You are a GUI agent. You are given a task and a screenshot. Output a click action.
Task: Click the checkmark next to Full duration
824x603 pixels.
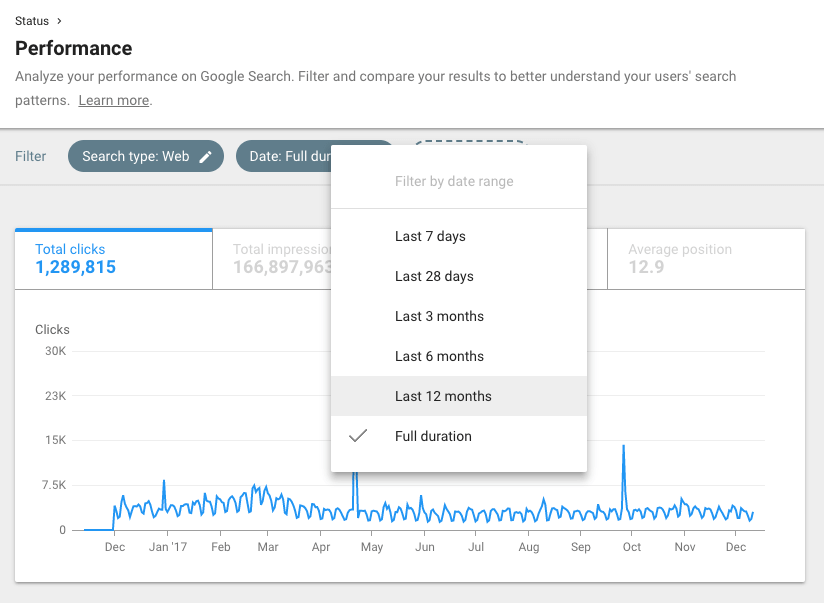click(x=358, y=436)
